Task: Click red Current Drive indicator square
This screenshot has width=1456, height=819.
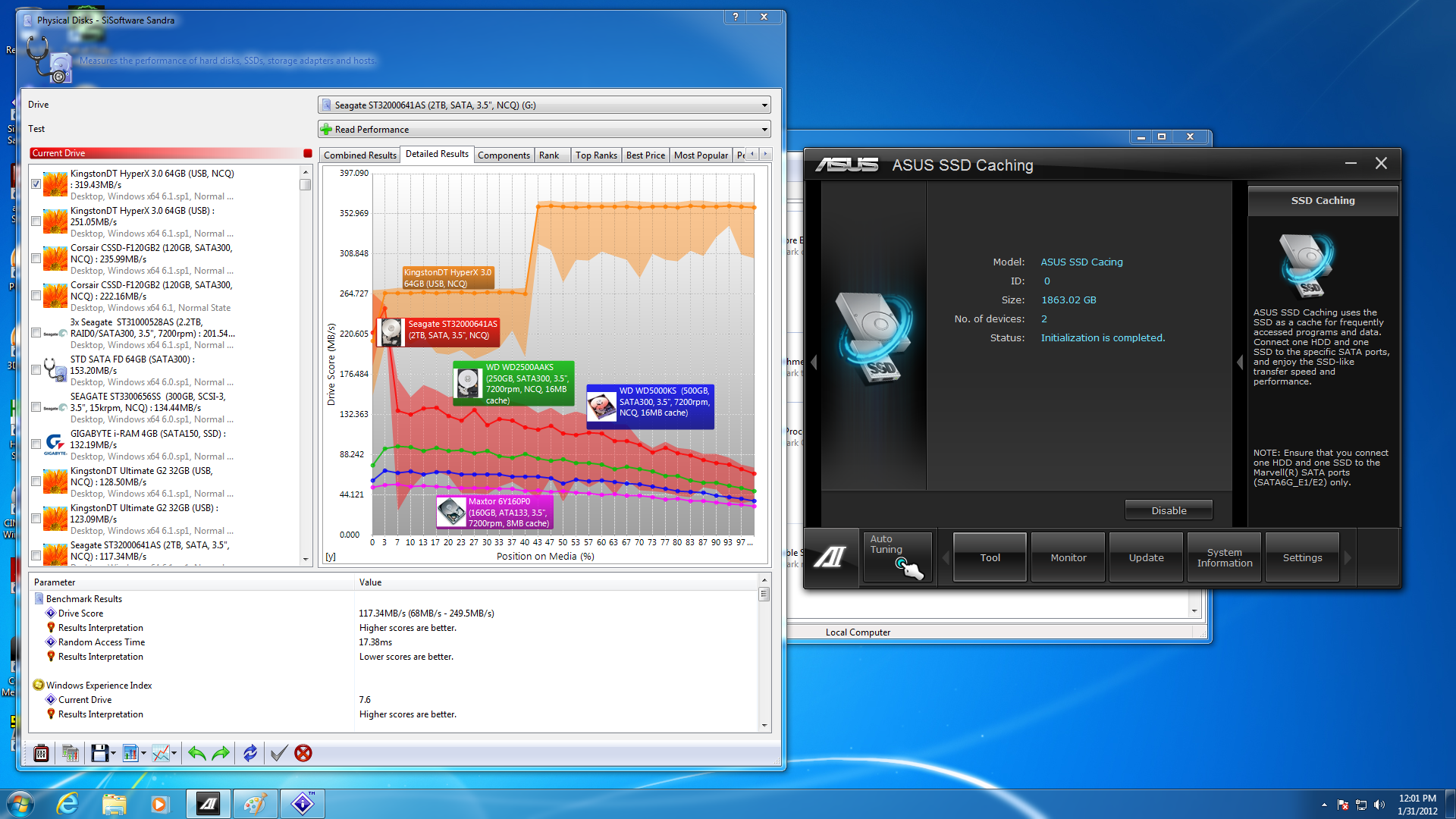Action: (308, 153)
